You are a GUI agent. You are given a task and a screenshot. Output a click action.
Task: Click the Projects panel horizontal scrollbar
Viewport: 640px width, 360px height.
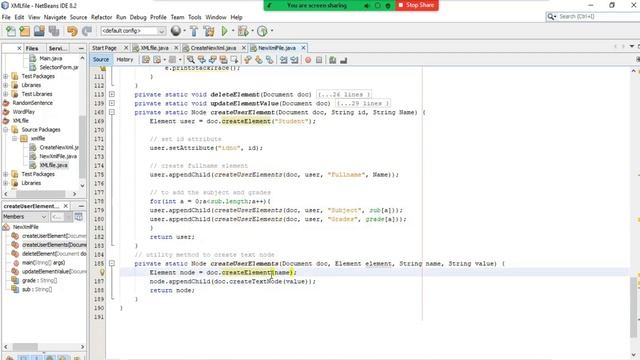40,194
